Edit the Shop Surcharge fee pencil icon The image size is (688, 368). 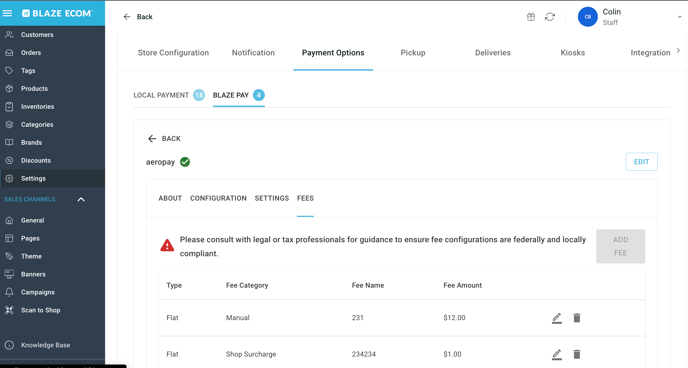[x=557, y=354]
